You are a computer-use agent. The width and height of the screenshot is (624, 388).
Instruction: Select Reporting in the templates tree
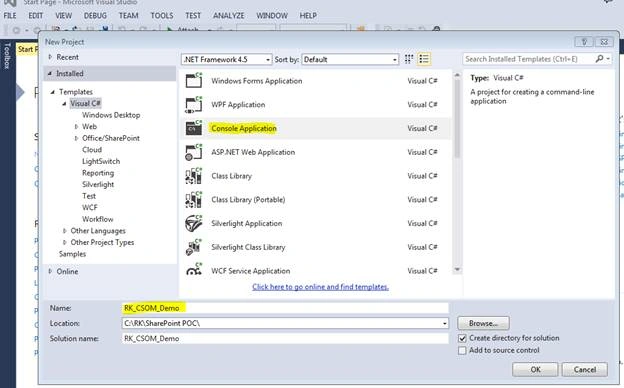coord(98,173)
